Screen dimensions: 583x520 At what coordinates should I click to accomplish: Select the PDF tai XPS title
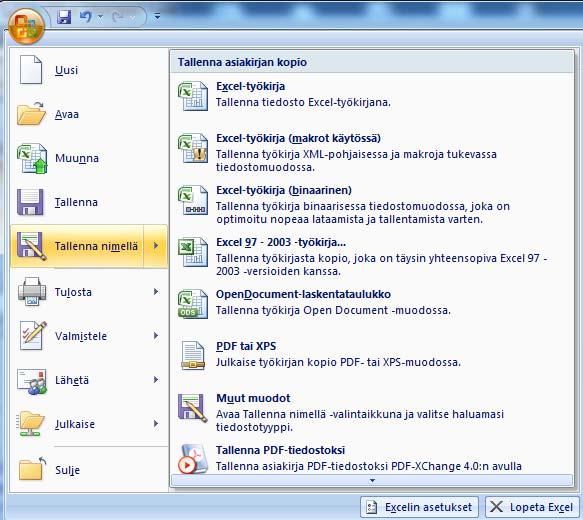pyautogui.click(x=246, y=346)
